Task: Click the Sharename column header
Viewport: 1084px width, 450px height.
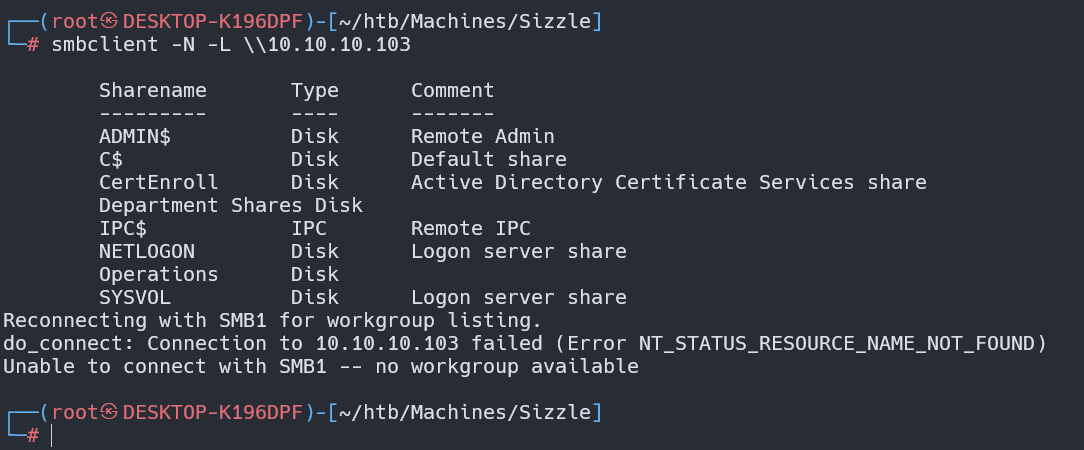Action: click(153, 90)
